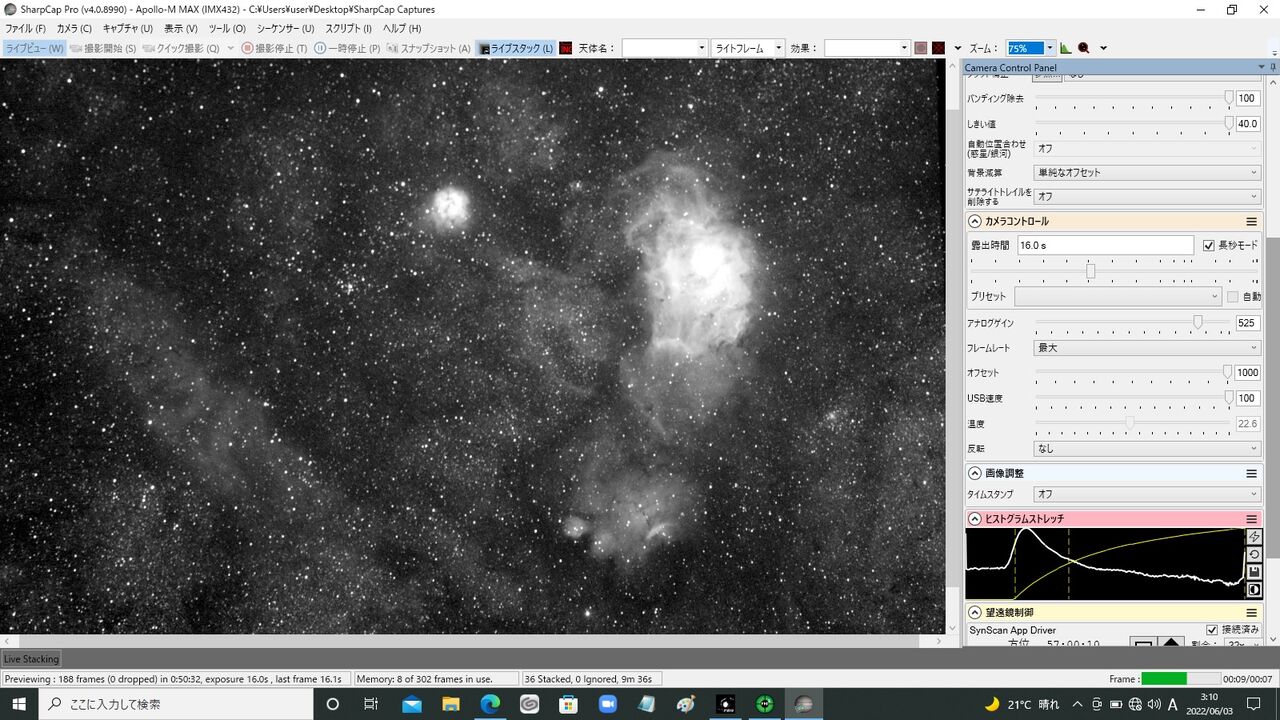Click the grey color square icon in the toolbar

coord(921,48)
